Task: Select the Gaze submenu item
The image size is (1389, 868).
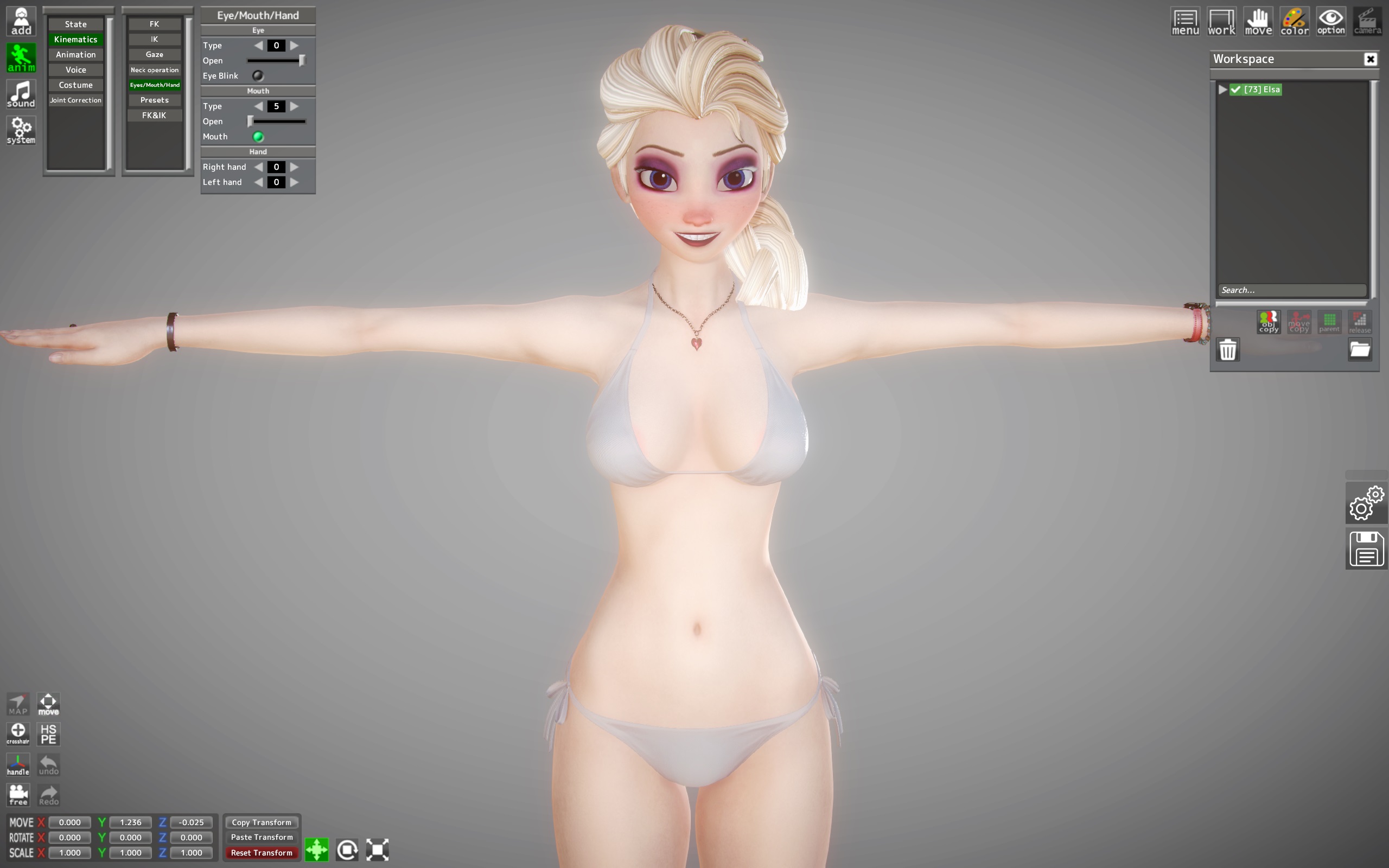Action: click(x=155, y=55)
